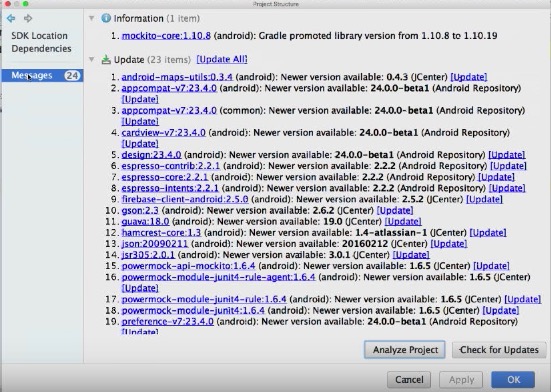Confirm with the OK button
This screenshot has height=392, width=551.
click(x=513, y=380)
